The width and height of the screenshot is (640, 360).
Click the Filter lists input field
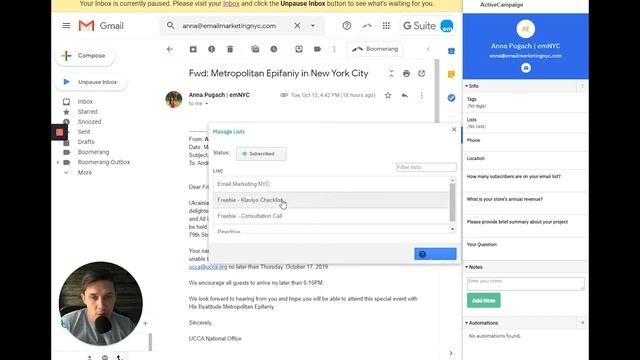(426, 167)
